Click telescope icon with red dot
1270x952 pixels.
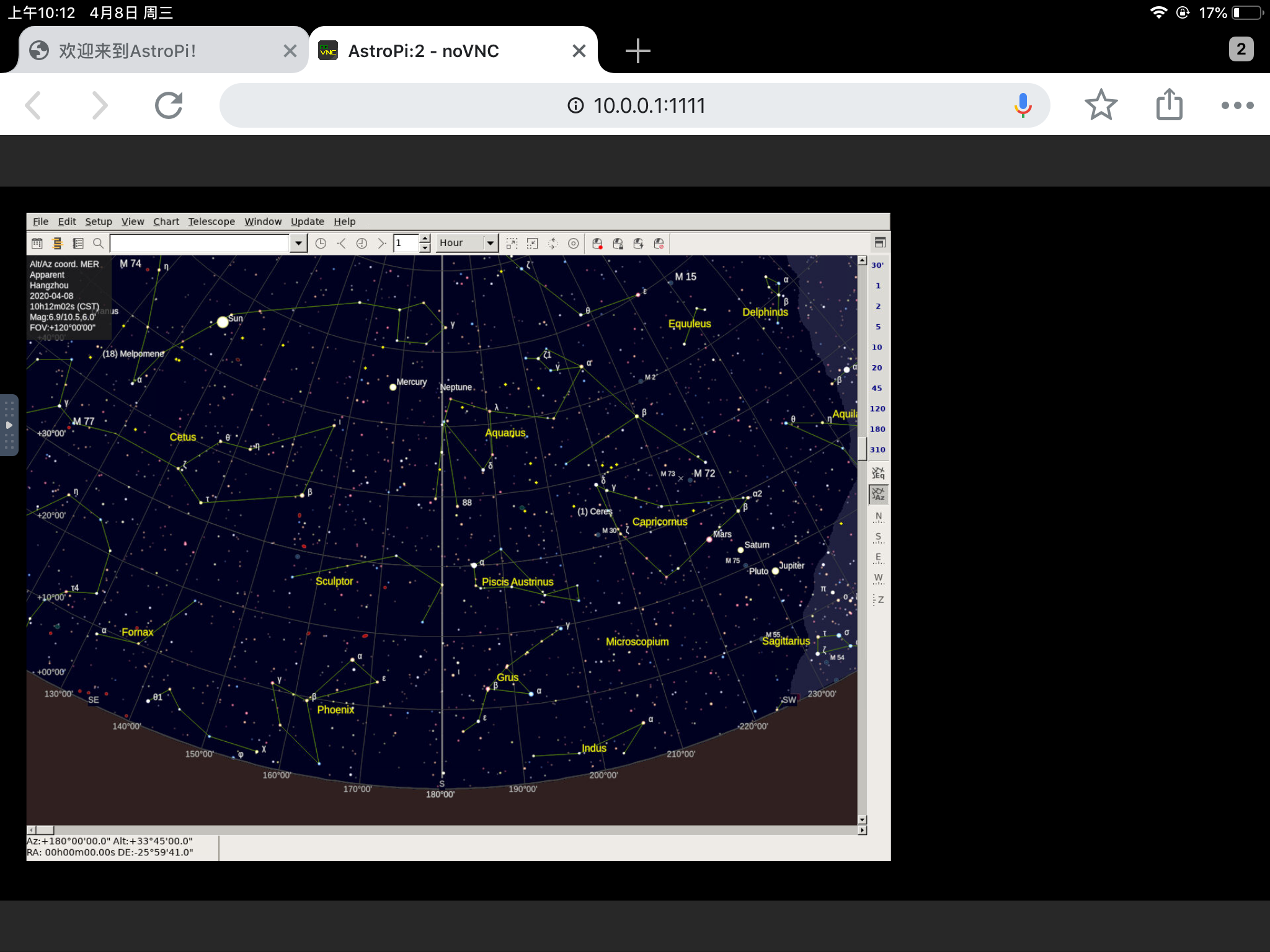(597, 244)
